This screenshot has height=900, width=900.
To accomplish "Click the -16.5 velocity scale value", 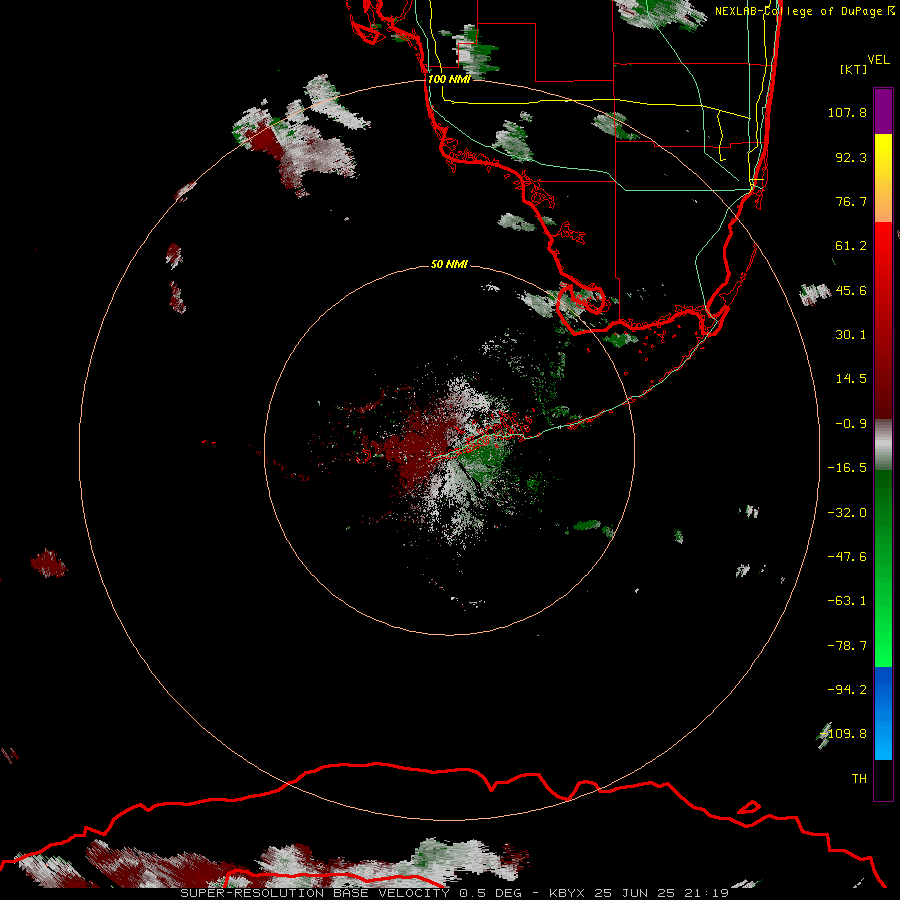I will (847, 468).
